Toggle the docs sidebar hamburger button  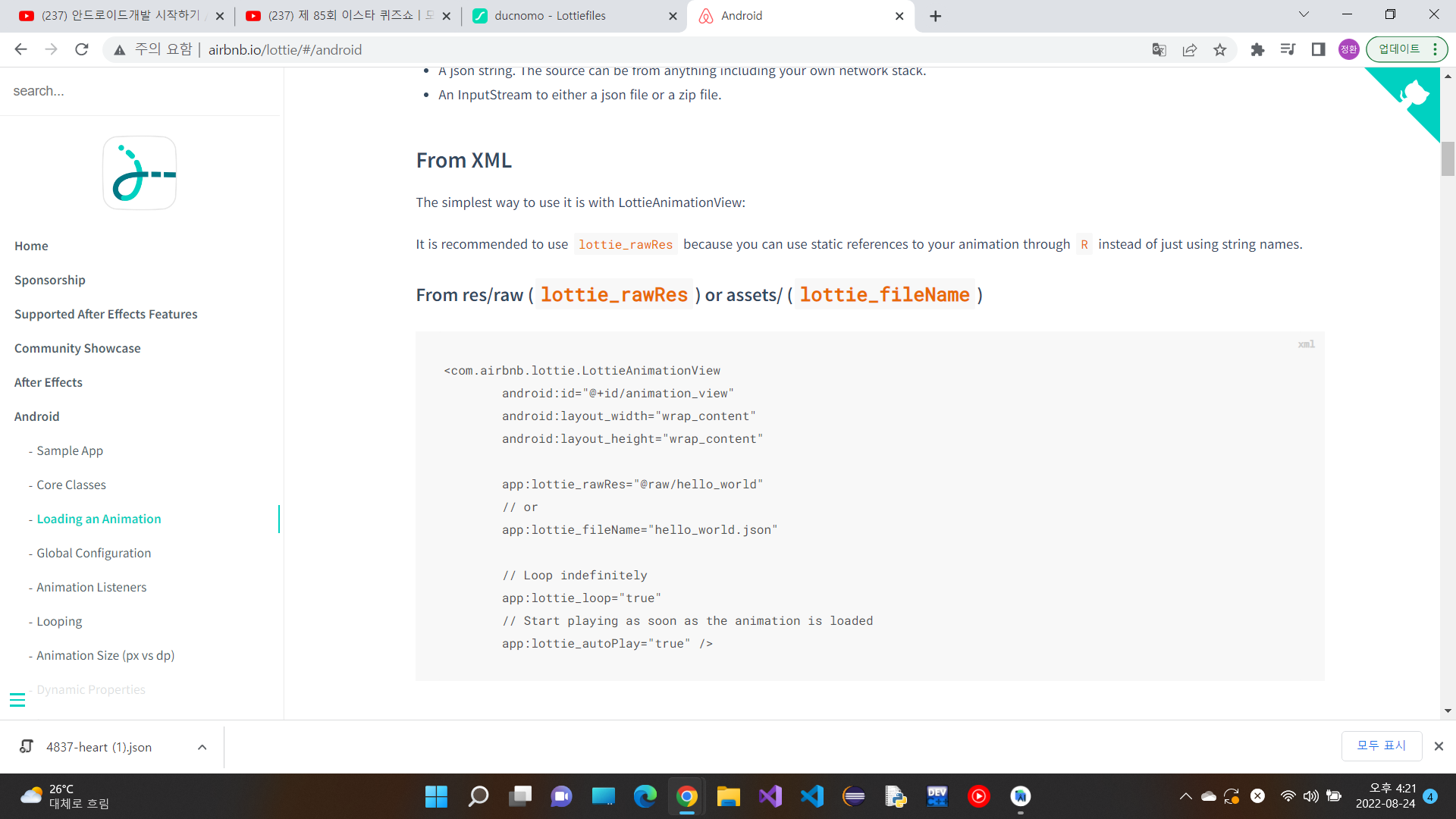pyautogui.click(x=17, y=699)
